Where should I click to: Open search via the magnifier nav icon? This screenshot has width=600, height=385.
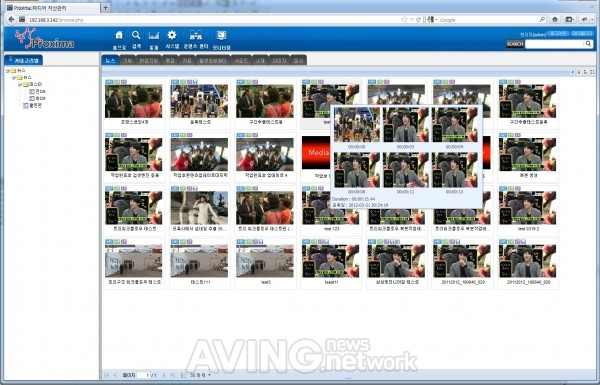pyautogui.click(x=136, y=35)
